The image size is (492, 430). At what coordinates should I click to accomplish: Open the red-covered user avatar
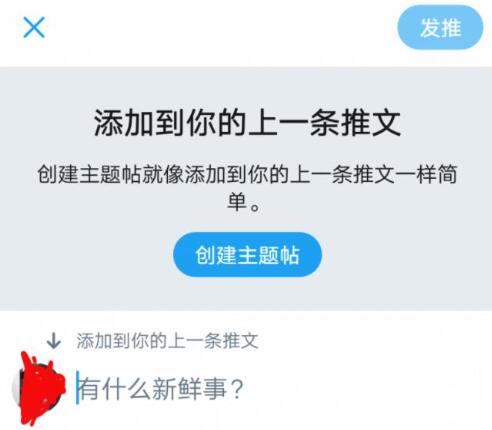(38, 388)
